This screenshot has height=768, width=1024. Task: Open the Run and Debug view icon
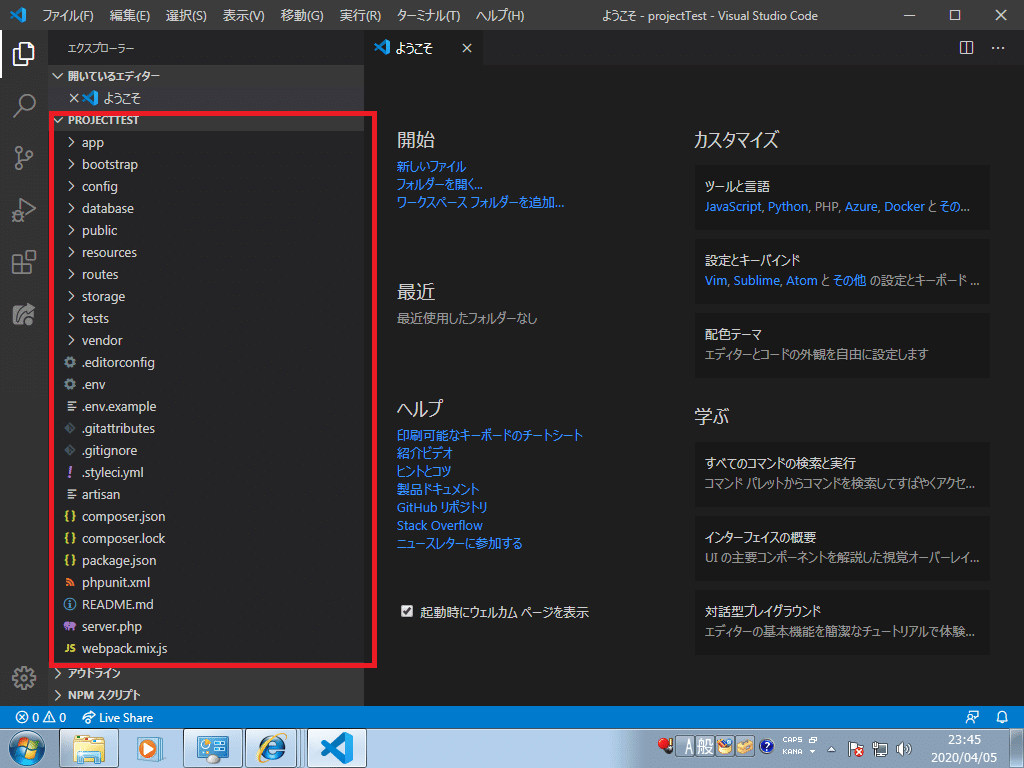pyautogui.click(x=24, y=210)
